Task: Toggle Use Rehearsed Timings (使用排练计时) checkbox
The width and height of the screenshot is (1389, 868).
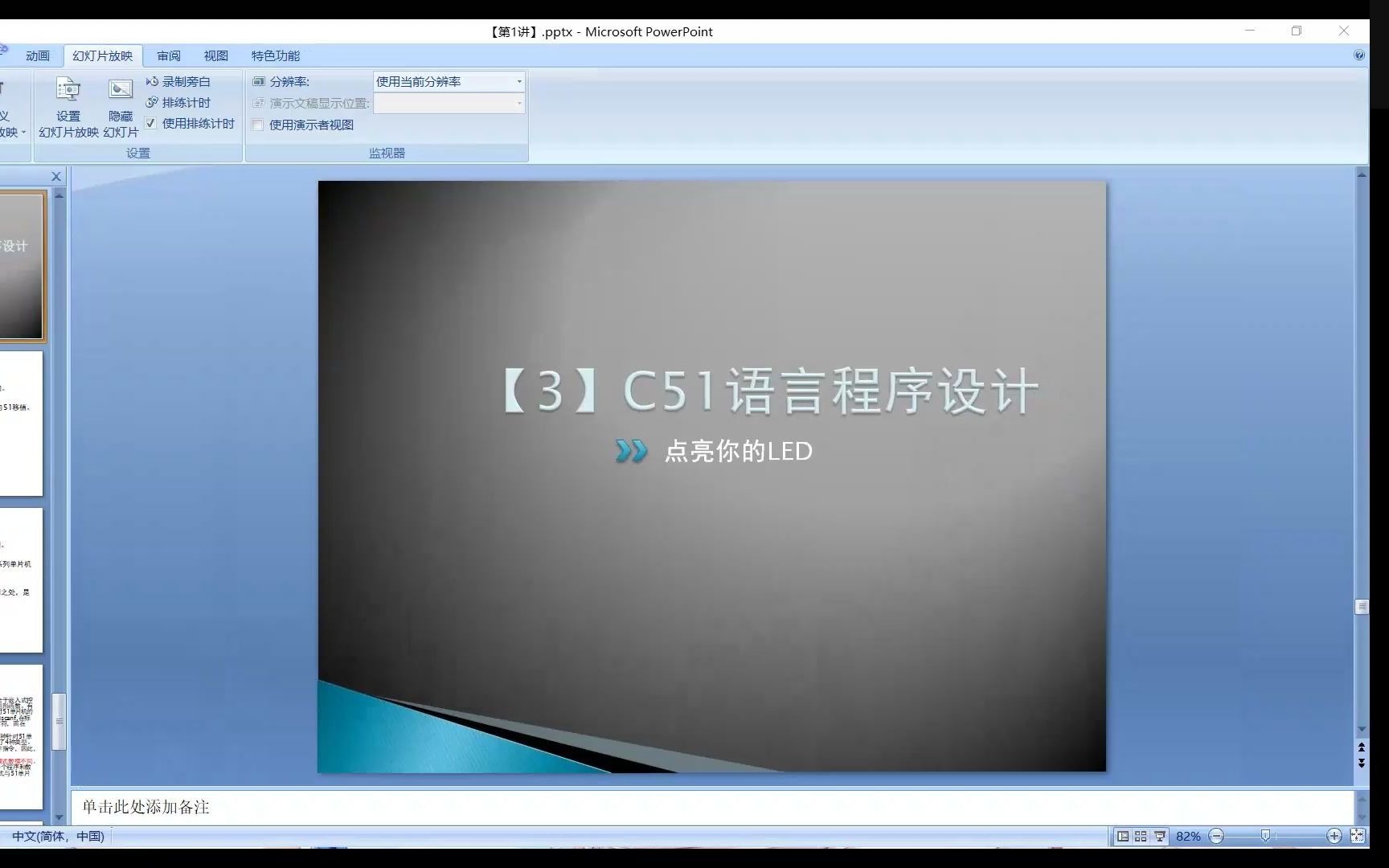Action: [150, 123]
